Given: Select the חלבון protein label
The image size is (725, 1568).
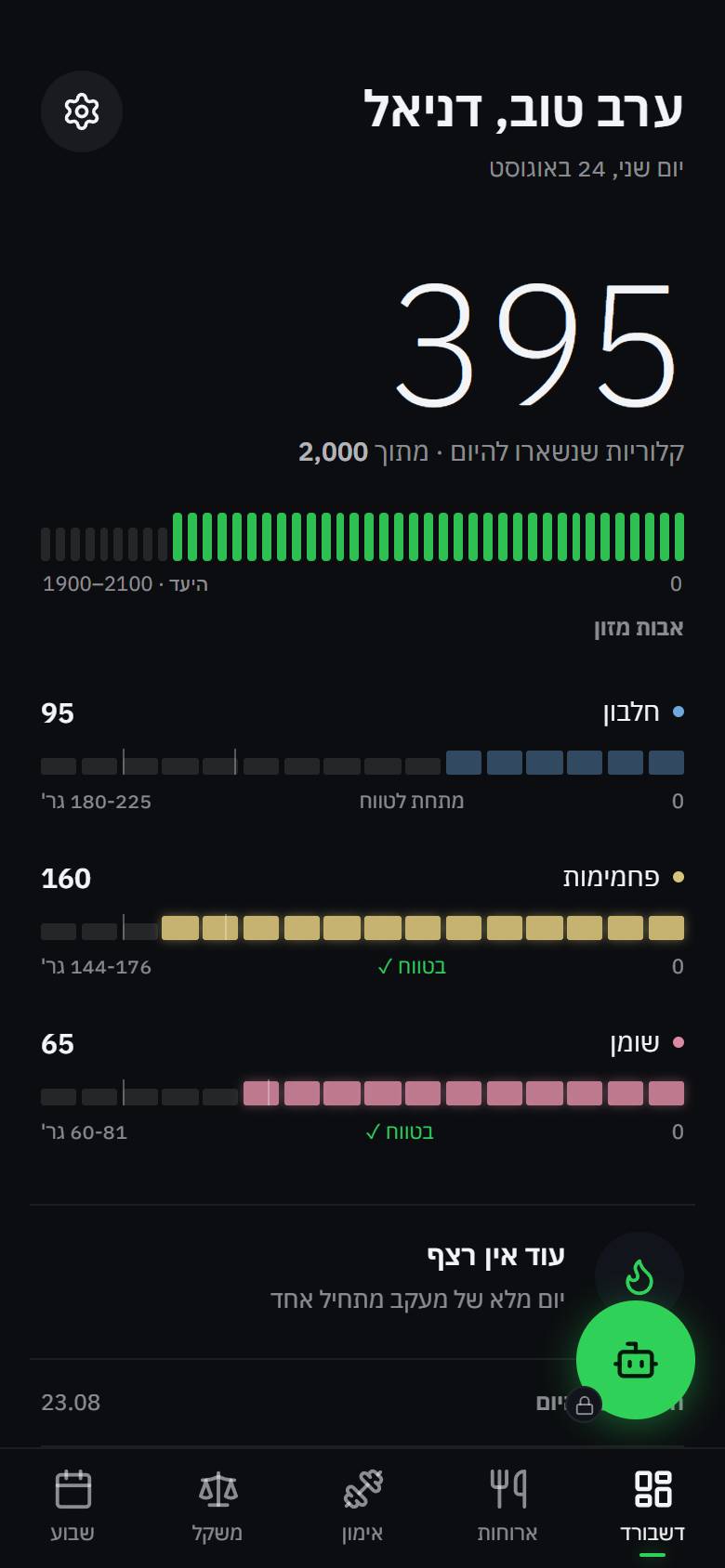Looking at the screenshot, I should click(x=631, y=712).
